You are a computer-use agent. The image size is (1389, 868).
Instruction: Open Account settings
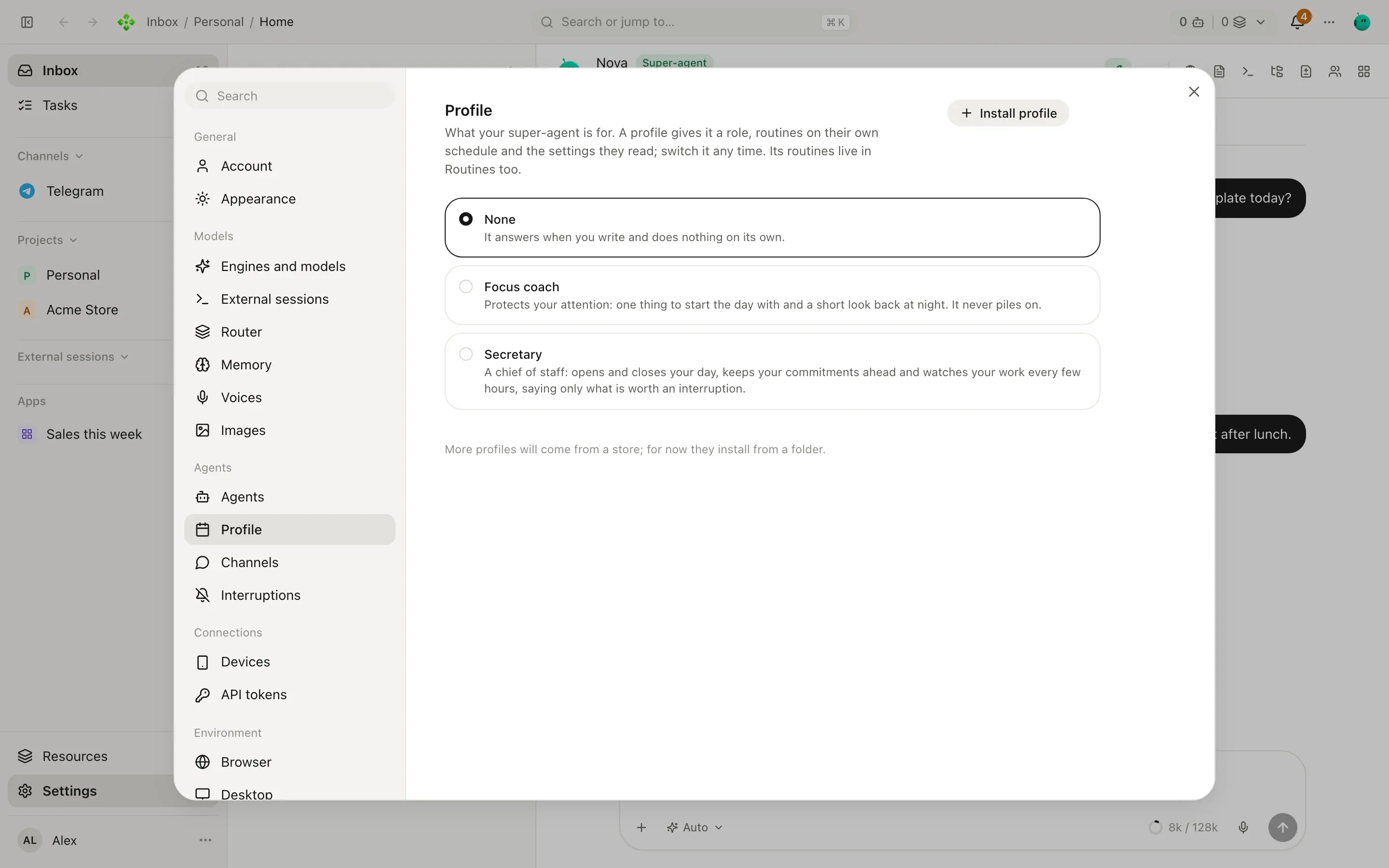[290, 166]
